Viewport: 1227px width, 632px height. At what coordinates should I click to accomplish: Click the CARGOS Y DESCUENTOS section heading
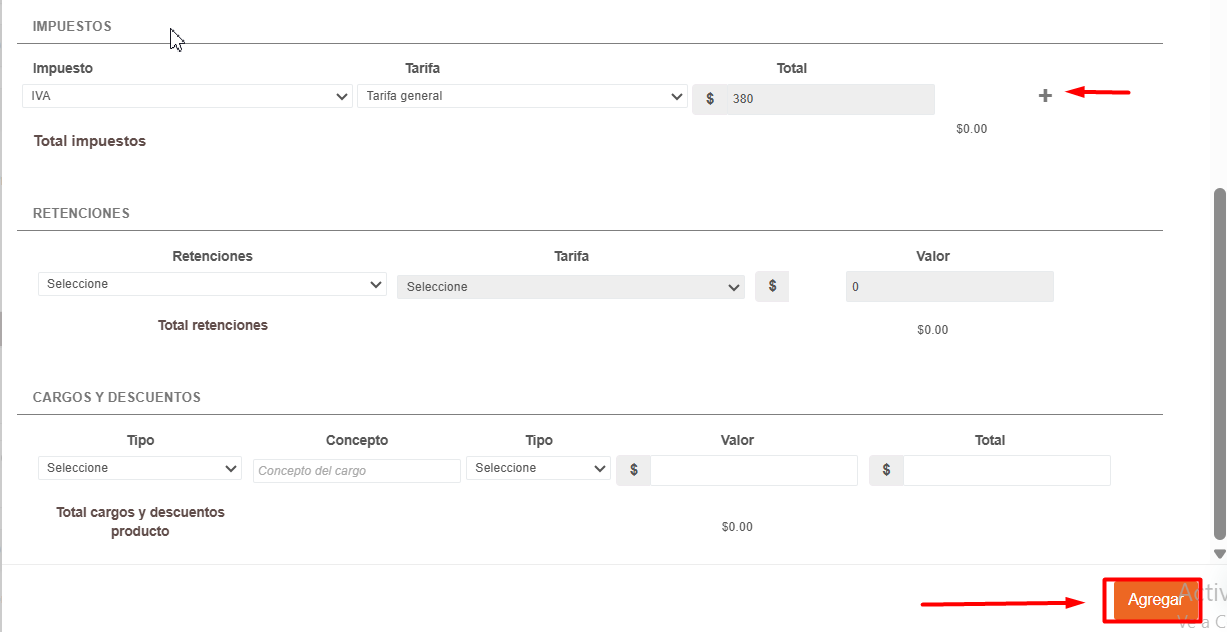click(117, 397)
